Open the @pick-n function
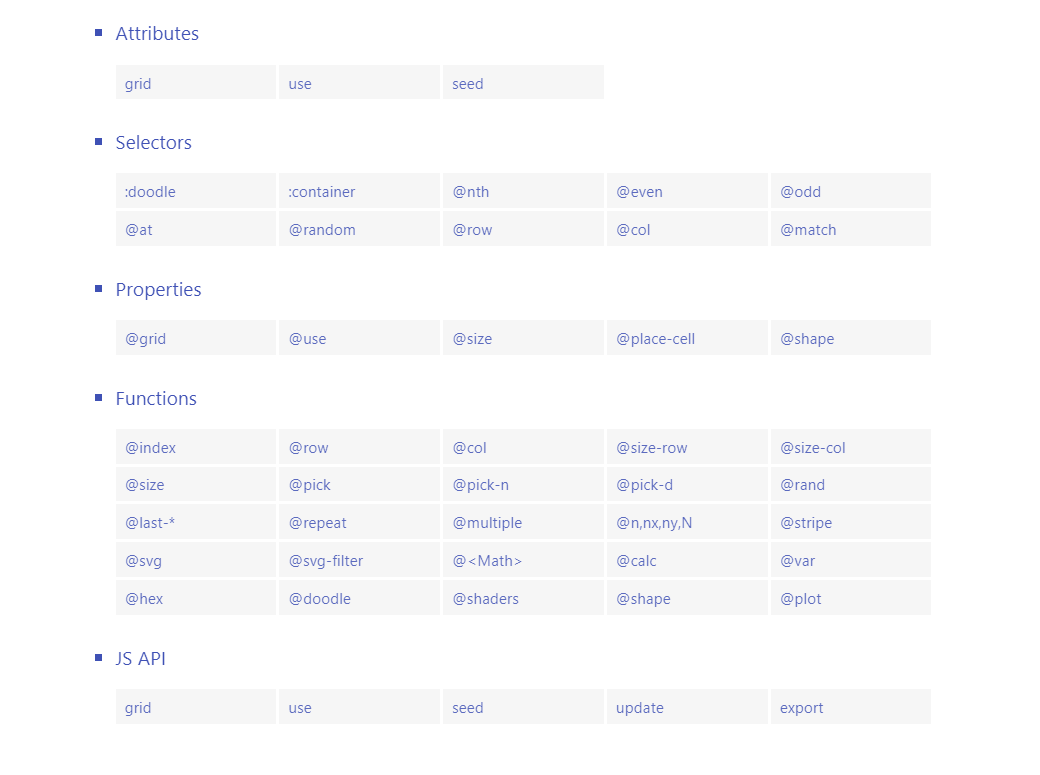The width and height of the screenshot is (1040, 775). pos(523,484)
